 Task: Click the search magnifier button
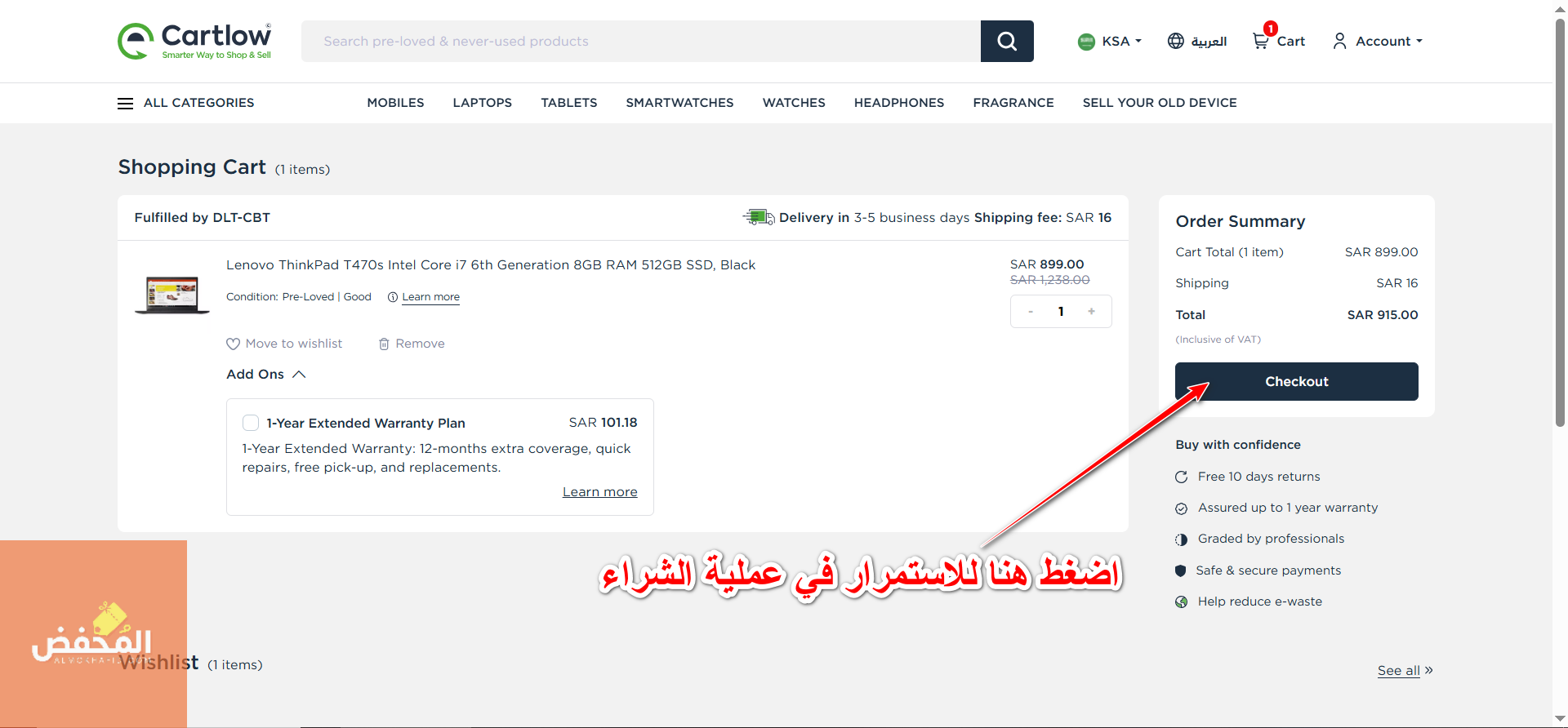click(1007, 41)
